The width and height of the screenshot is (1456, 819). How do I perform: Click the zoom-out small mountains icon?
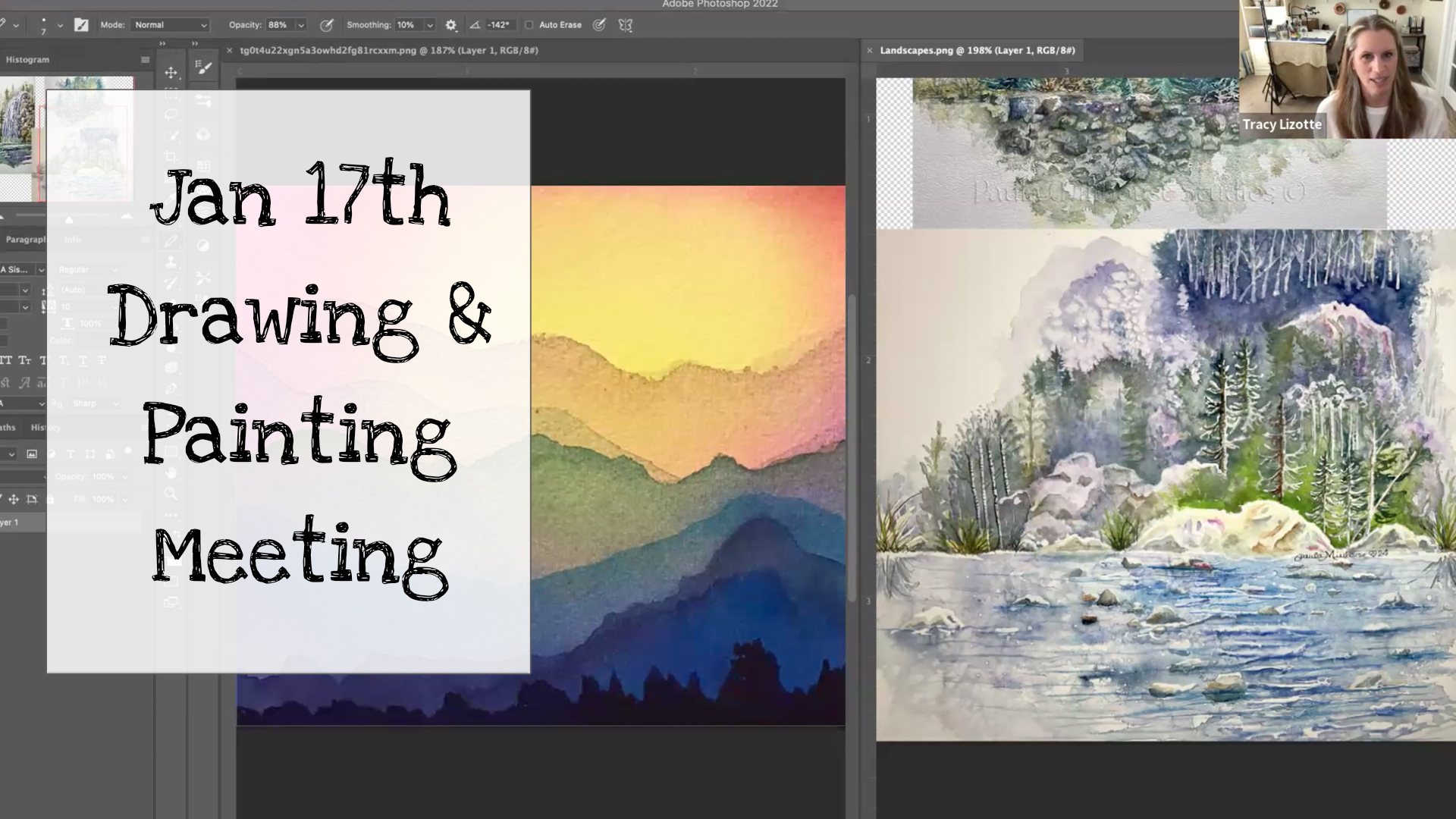pos(2,218)
